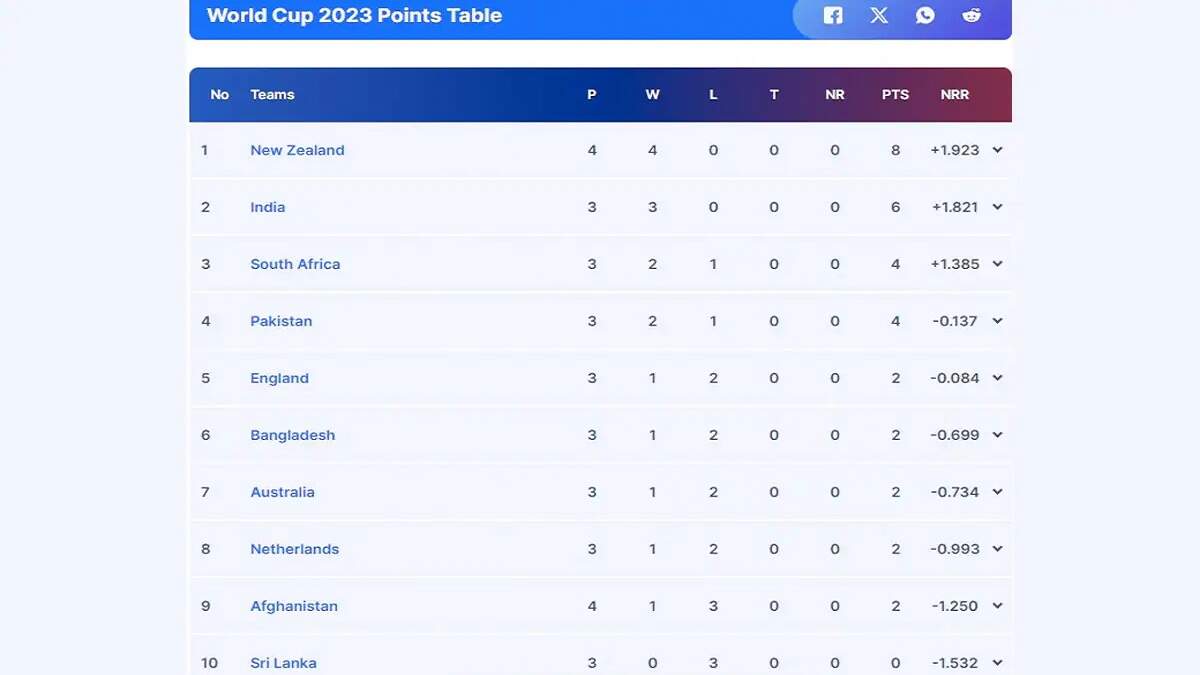Click the Teams column header
Viewport: 1200px width, 675px height.
pos(272,94)
